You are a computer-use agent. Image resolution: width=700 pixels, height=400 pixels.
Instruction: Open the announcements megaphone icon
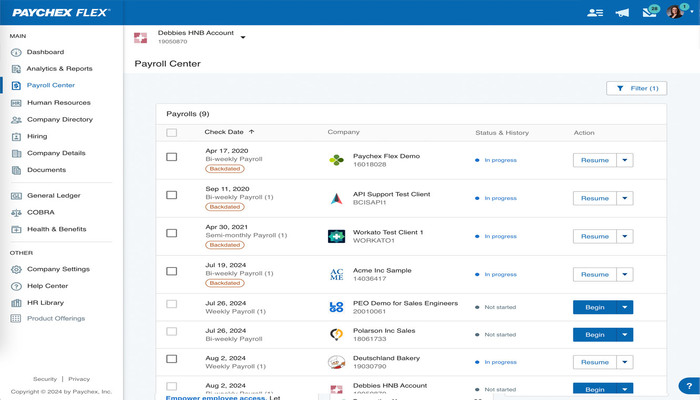click(x=622, y=13)
